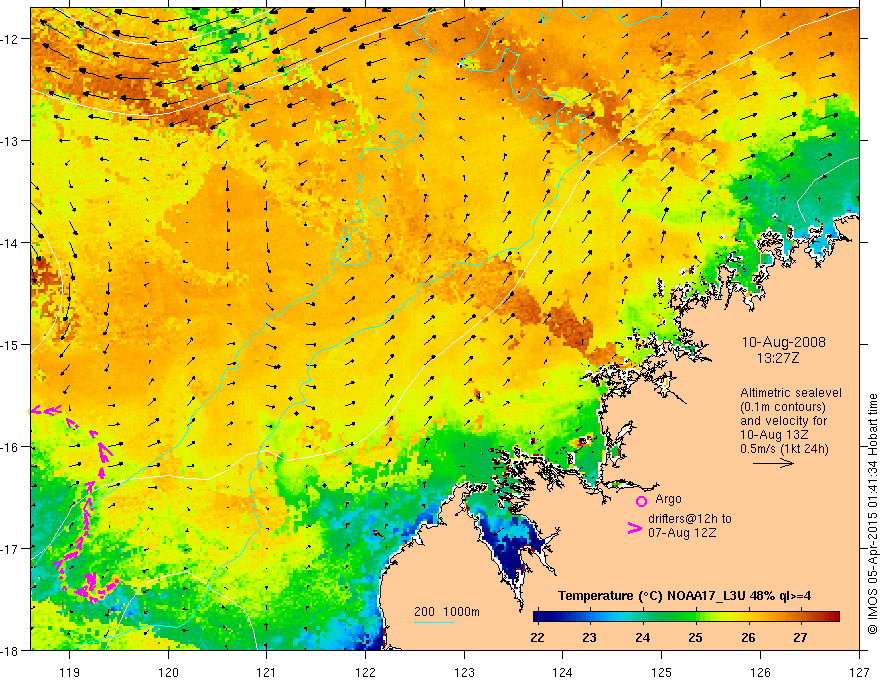Click the color bar value 25

(695, 637)
